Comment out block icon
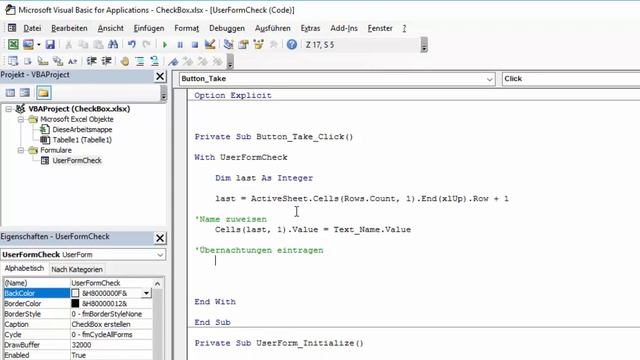640x360 pixels. 140,61
